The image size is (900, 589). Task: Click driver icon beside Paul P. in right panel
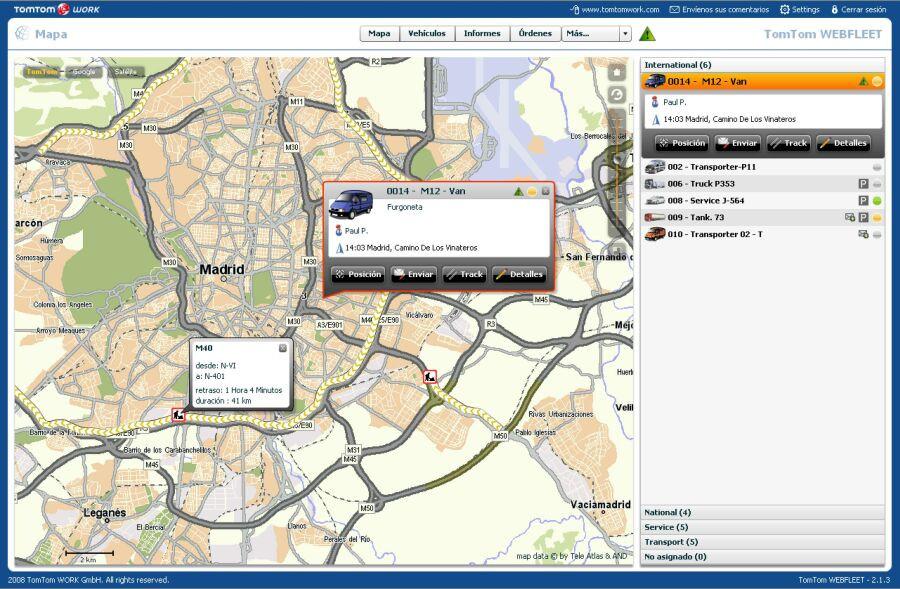point(655,102)
